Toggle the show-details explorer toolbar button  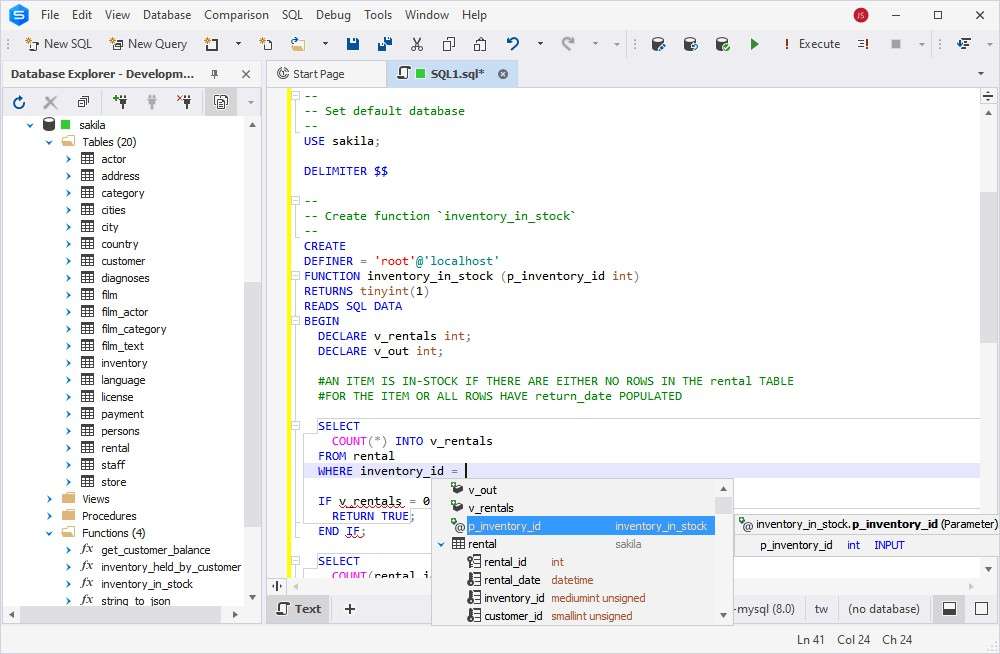click(x=220, y=102)
